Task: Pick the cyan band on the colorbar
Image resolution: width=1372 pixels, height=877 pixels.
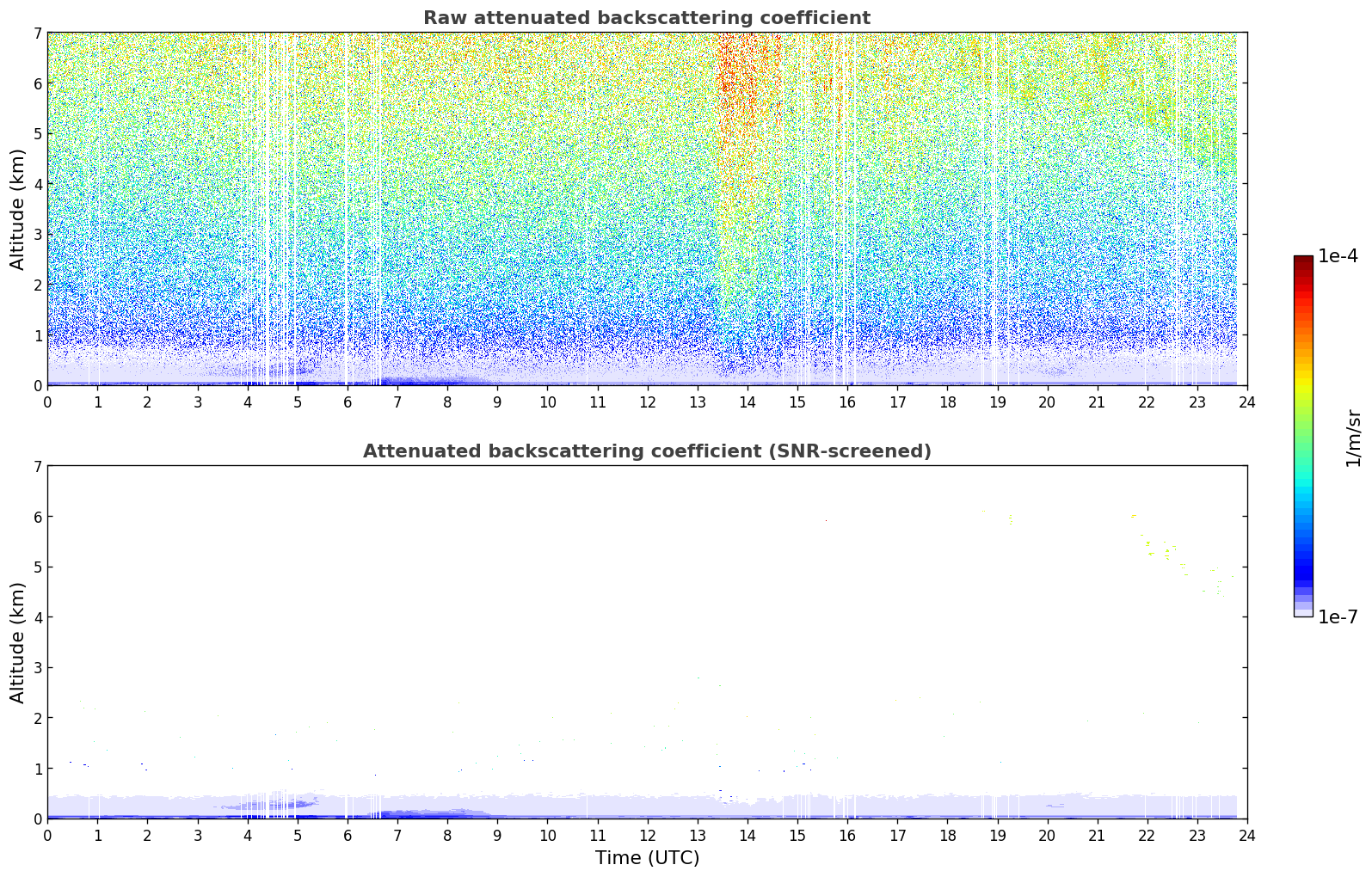Action: (1303, 490)
